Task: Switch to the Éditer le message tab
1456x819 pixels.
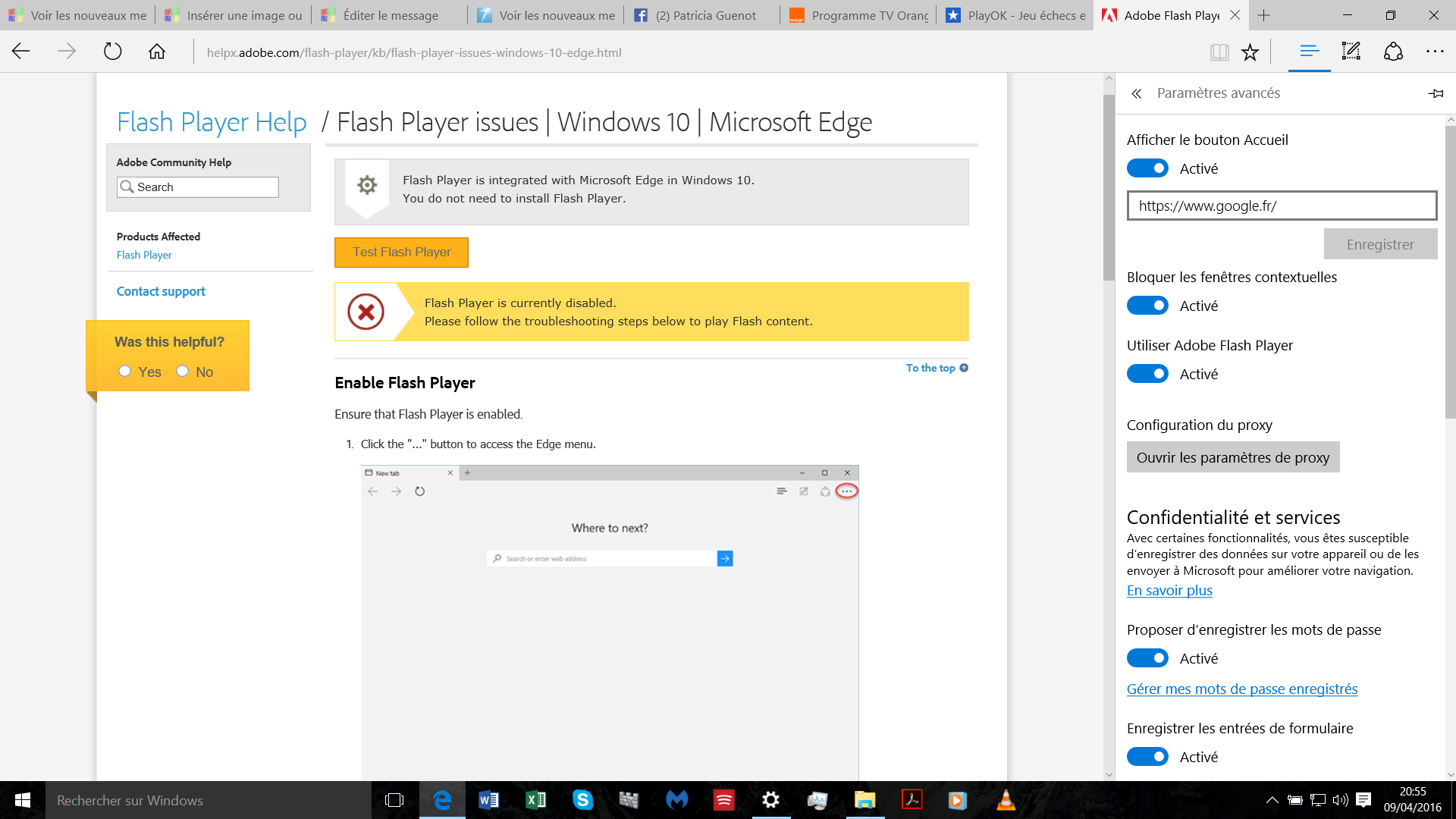Action: pyautogui.click(x=390, y=15)
